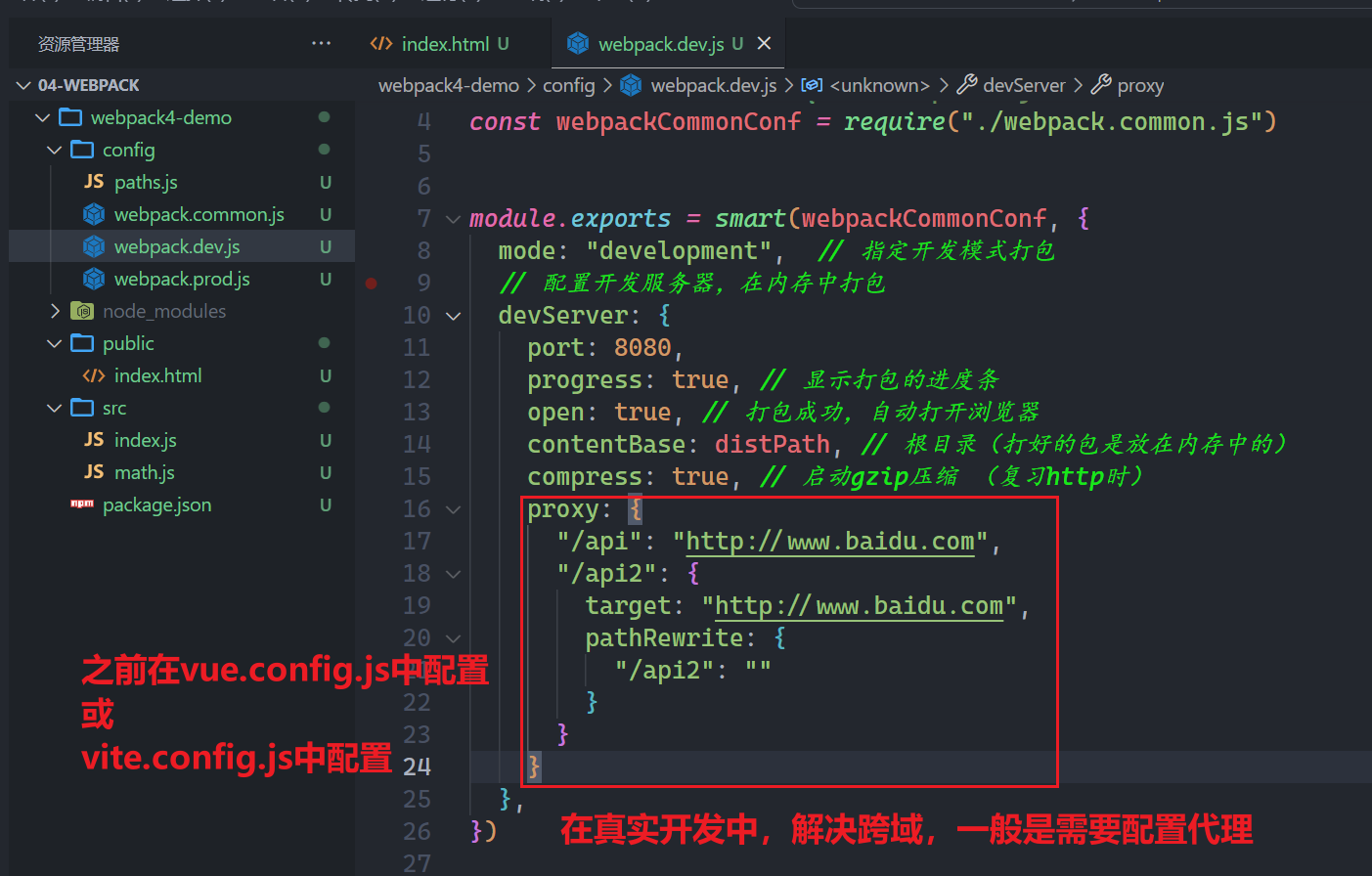Viewport: 1372px width, 876px height.
Task: Open webpack.common.js file
Action: (199, 214)
